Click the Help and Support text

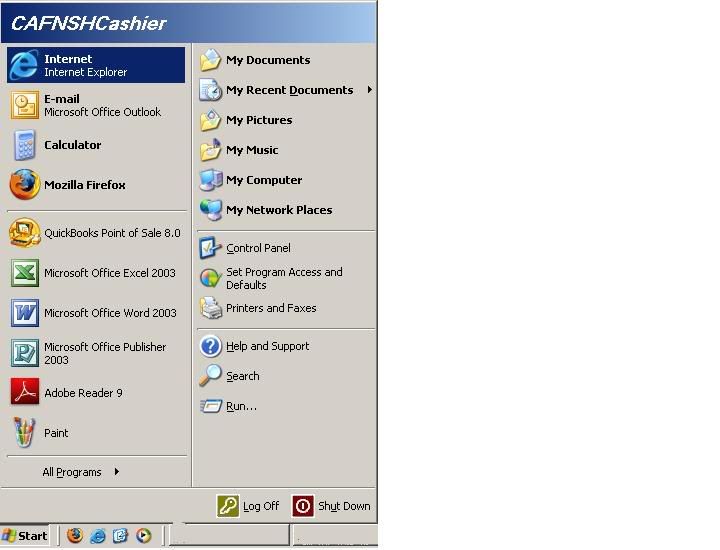click(267, 346)
